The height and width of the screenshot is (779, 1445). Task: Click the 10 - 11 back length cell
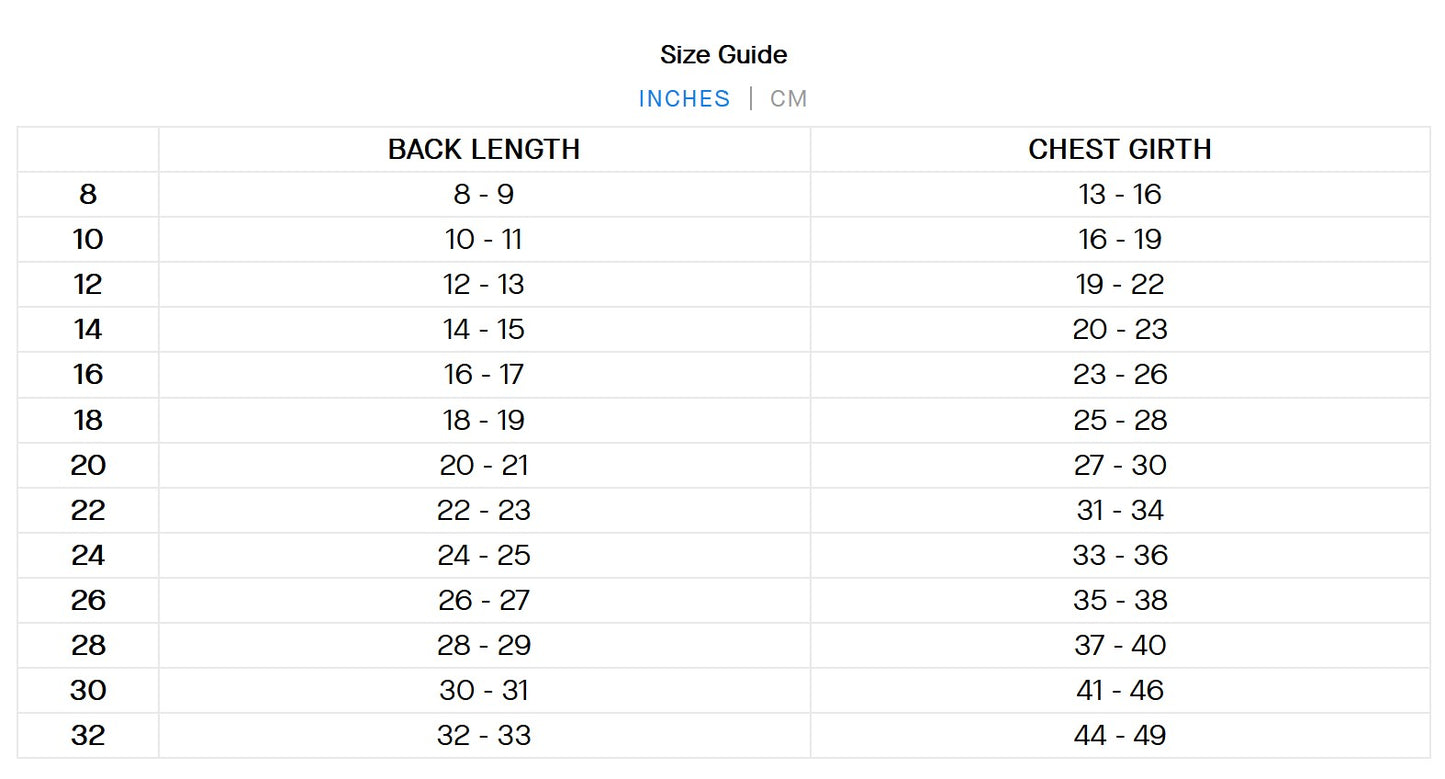[484, 240]
